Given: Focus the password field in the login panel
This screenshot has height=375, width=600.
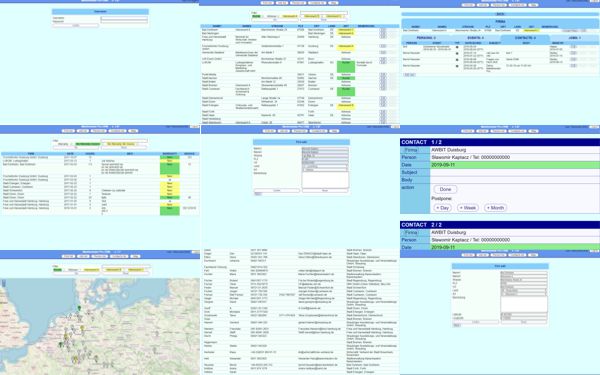Looking at the screenshot, I should click(x=124, y=21).
